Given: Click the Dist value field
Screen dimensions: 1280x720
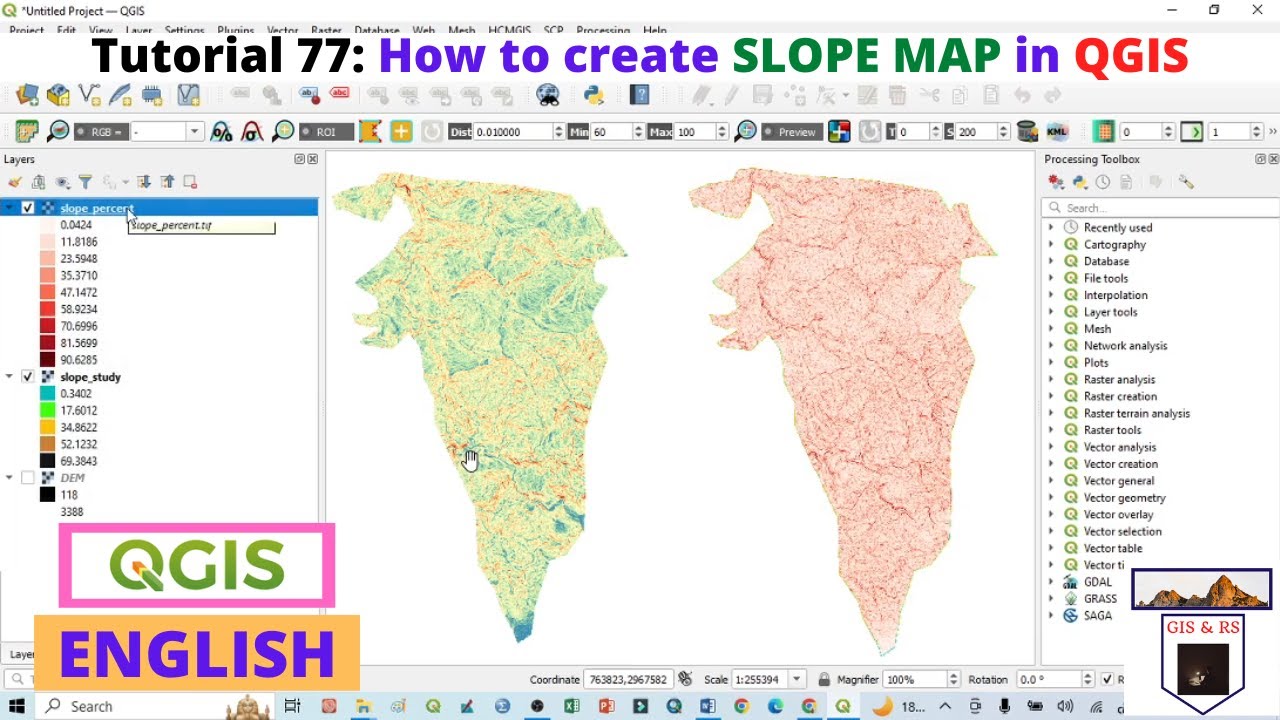Looking at the screenshot, I should point(512,132).
